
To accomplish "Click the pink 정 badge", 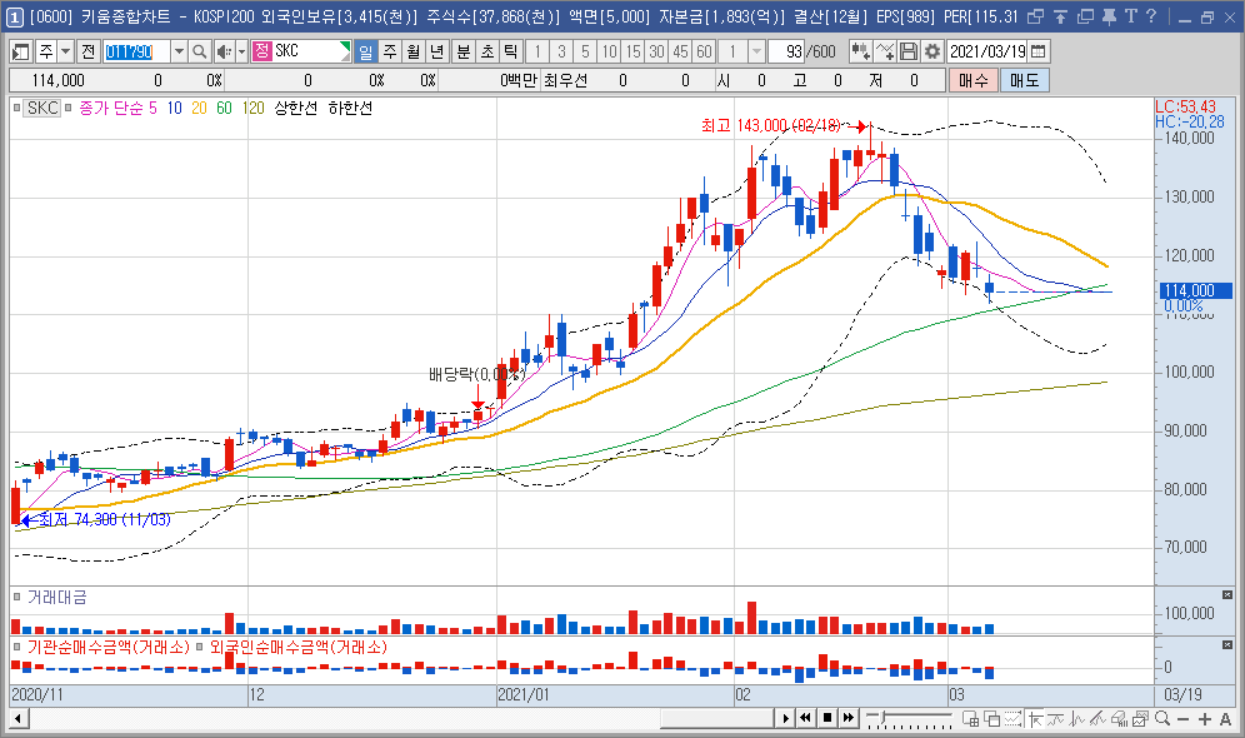I will coord(262,51).
